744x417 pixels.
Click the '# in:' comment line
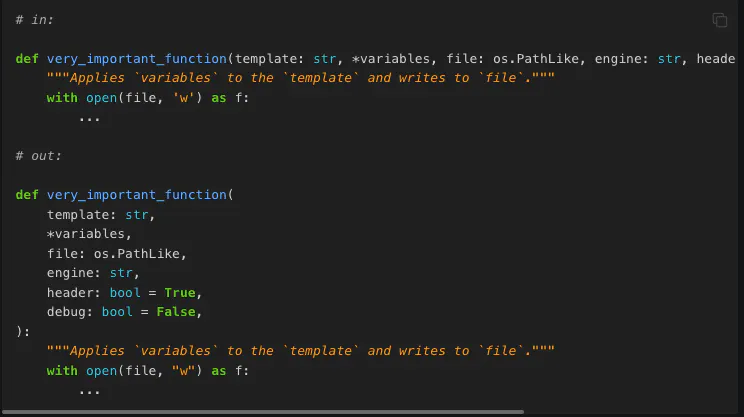(x=35, y=20)
